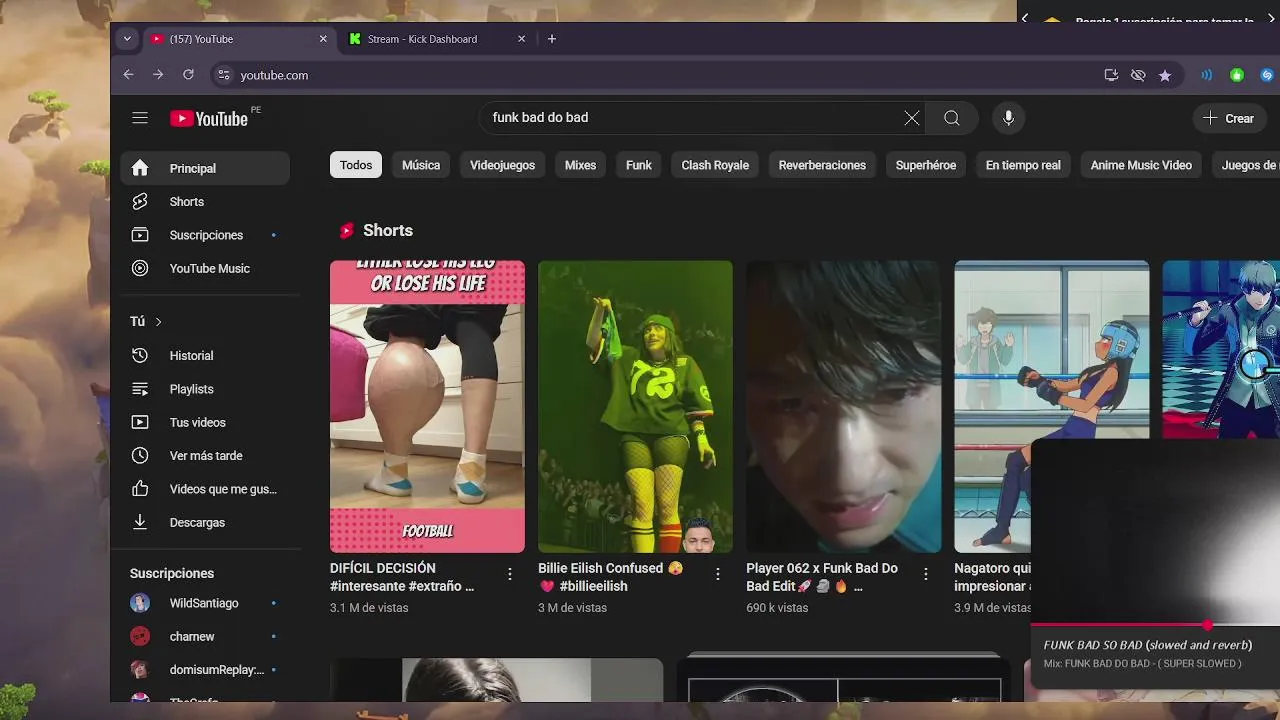Click the Billie Eilish Confused title link

[611, 577]
